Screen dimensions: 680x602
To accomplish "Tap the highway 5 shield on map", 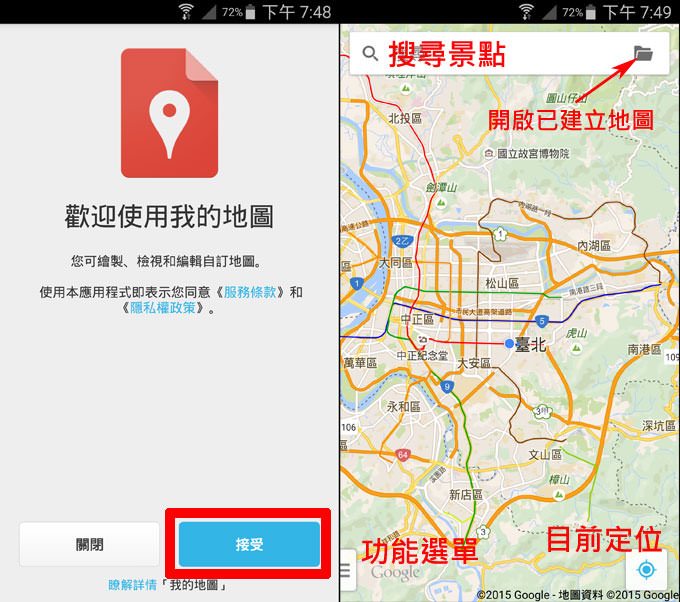I will click(x=541, y=321).
